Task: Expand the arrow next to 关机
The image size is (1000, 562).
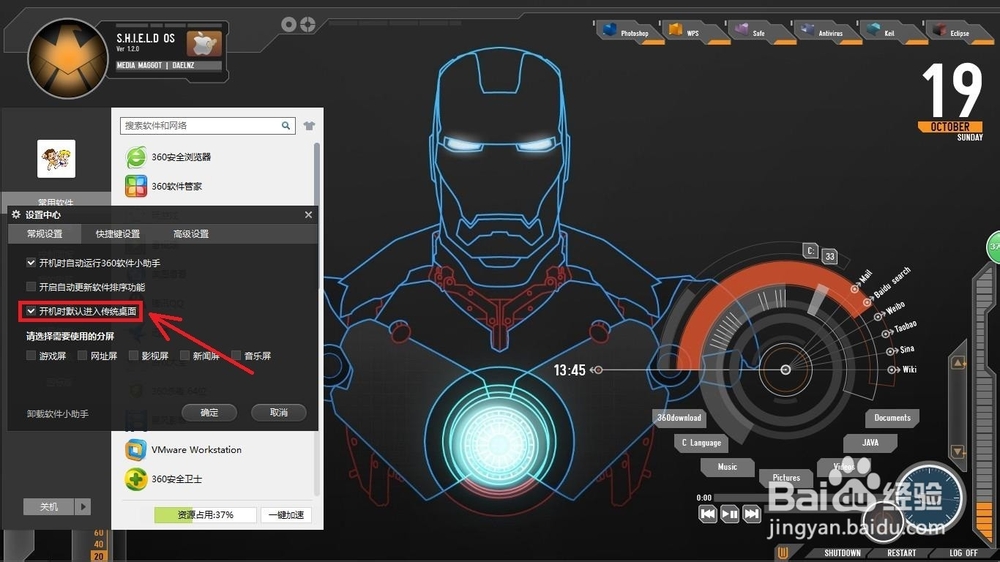Action: (83, 507)
